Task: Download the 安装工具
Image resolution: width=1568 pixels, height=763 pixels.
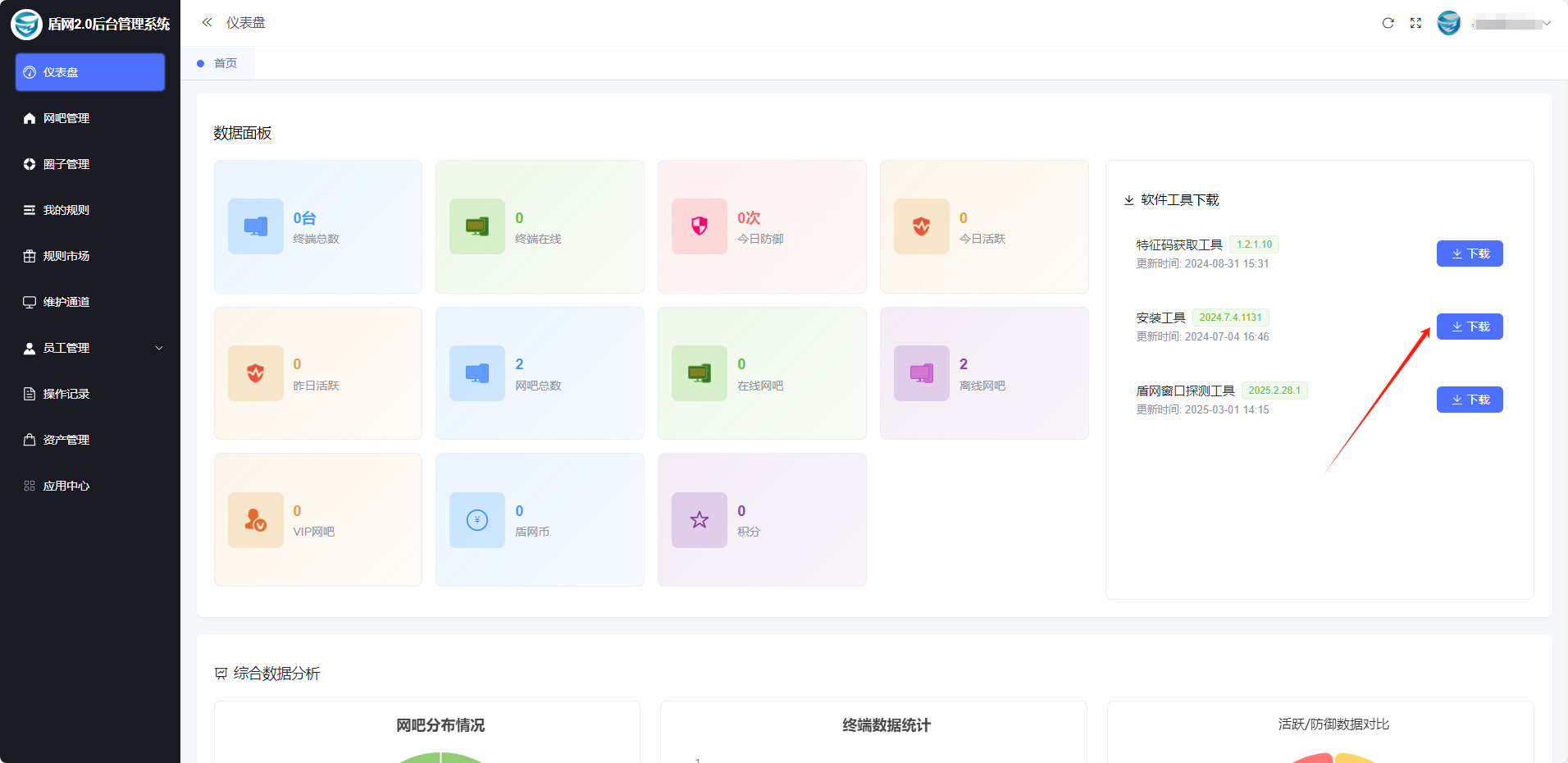Action: pos(1469,327)
